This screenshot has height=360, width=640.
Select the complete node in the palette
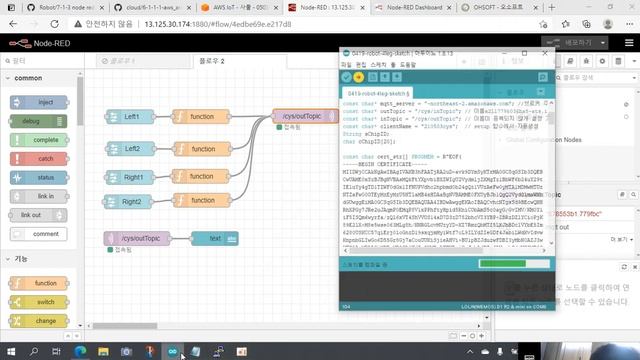(39, 140)
